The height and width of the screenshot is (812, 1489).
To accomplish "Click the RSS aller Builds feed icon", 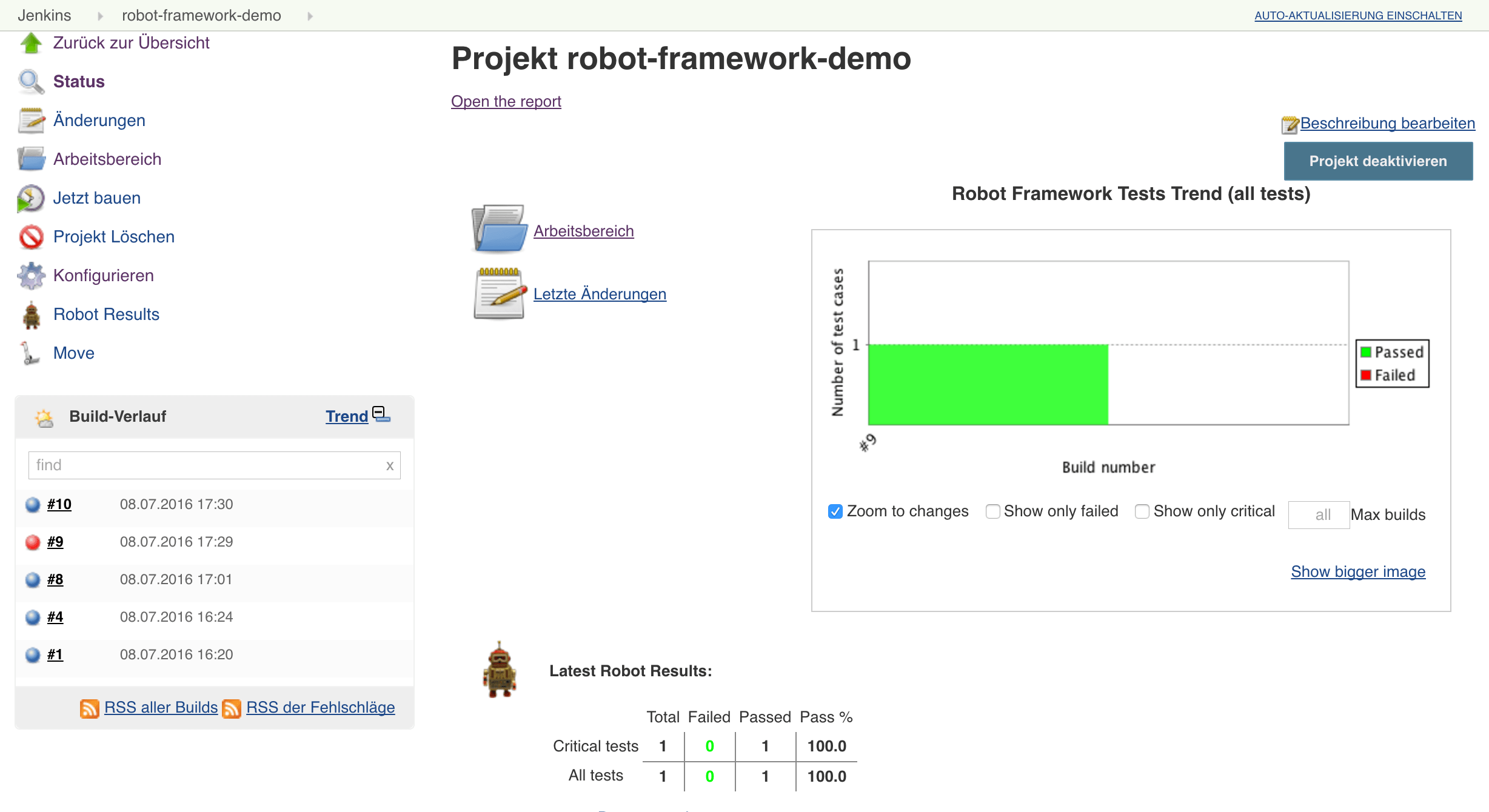I will [90, 708].
